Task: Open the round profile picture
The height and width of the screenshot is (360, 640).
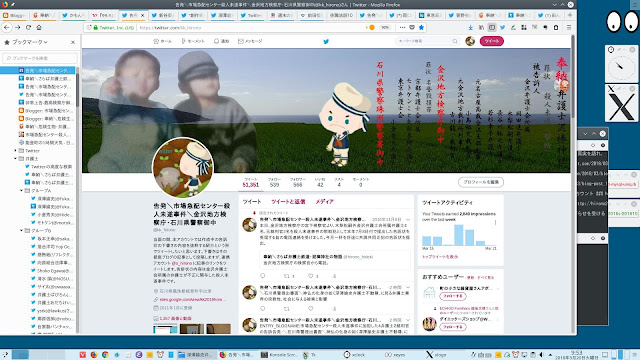Action: click(x=183, y=167)
